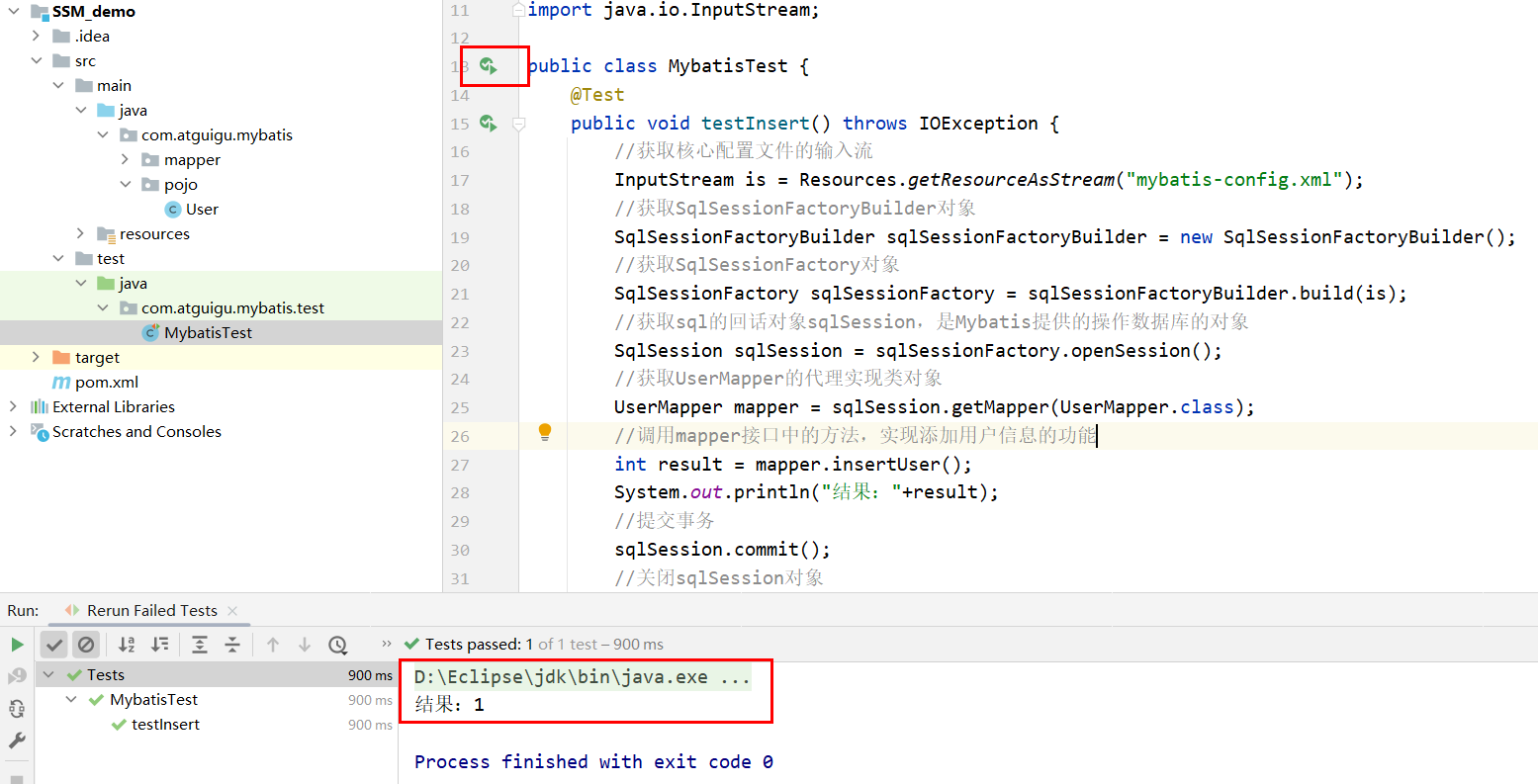The image size is (1538, 784).
Task: Go to previous failed test arrow
Action: (273, 645)
